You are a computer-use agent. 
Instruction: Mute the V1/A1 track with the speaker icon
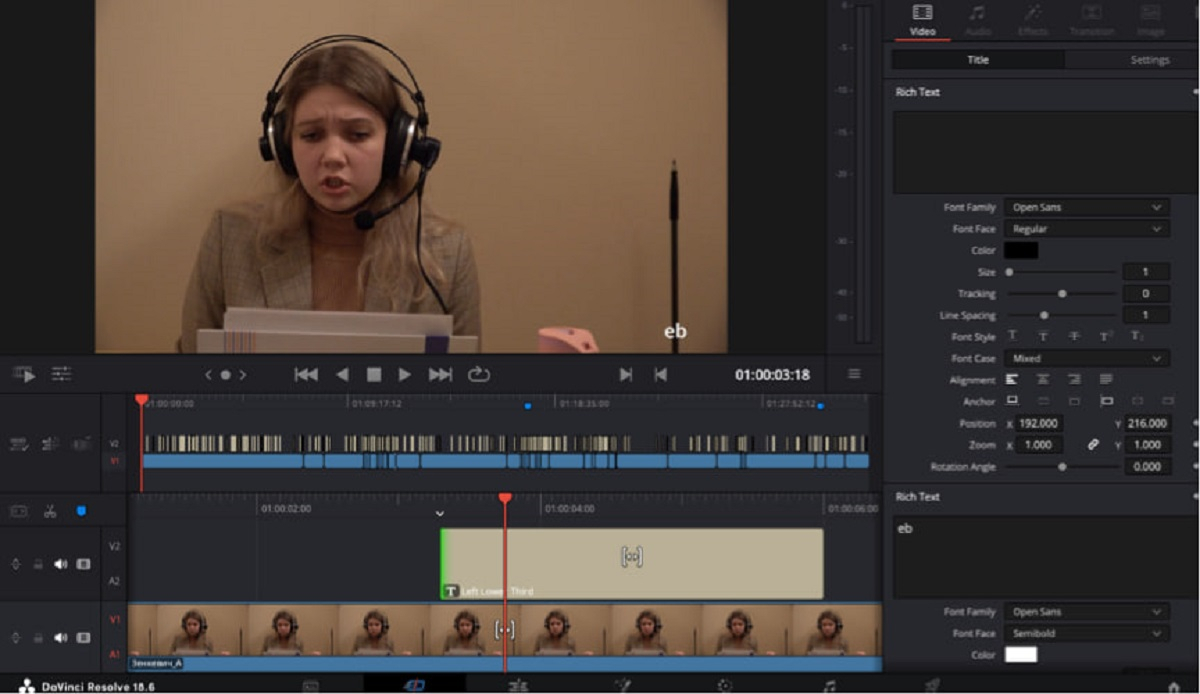(x=60, y=637)
